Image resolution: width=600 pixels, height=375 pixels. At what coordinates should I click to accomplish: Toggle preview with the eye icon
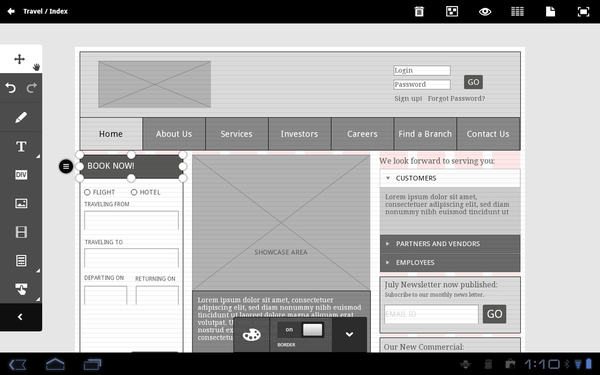[x=485, y=11]
